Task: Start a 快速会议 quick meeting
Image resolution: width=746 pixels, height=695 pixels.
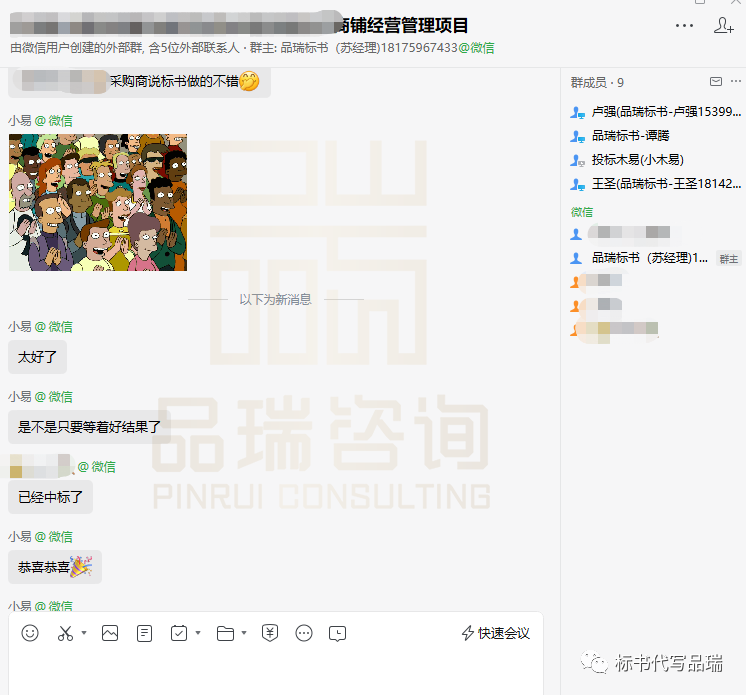Action: (496, 633)
